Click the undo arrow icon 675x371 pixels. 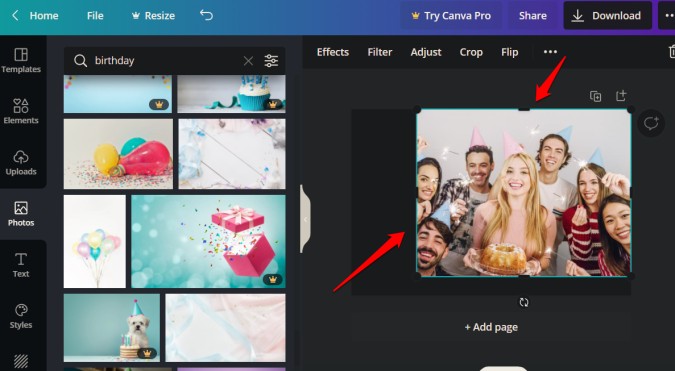206,15
